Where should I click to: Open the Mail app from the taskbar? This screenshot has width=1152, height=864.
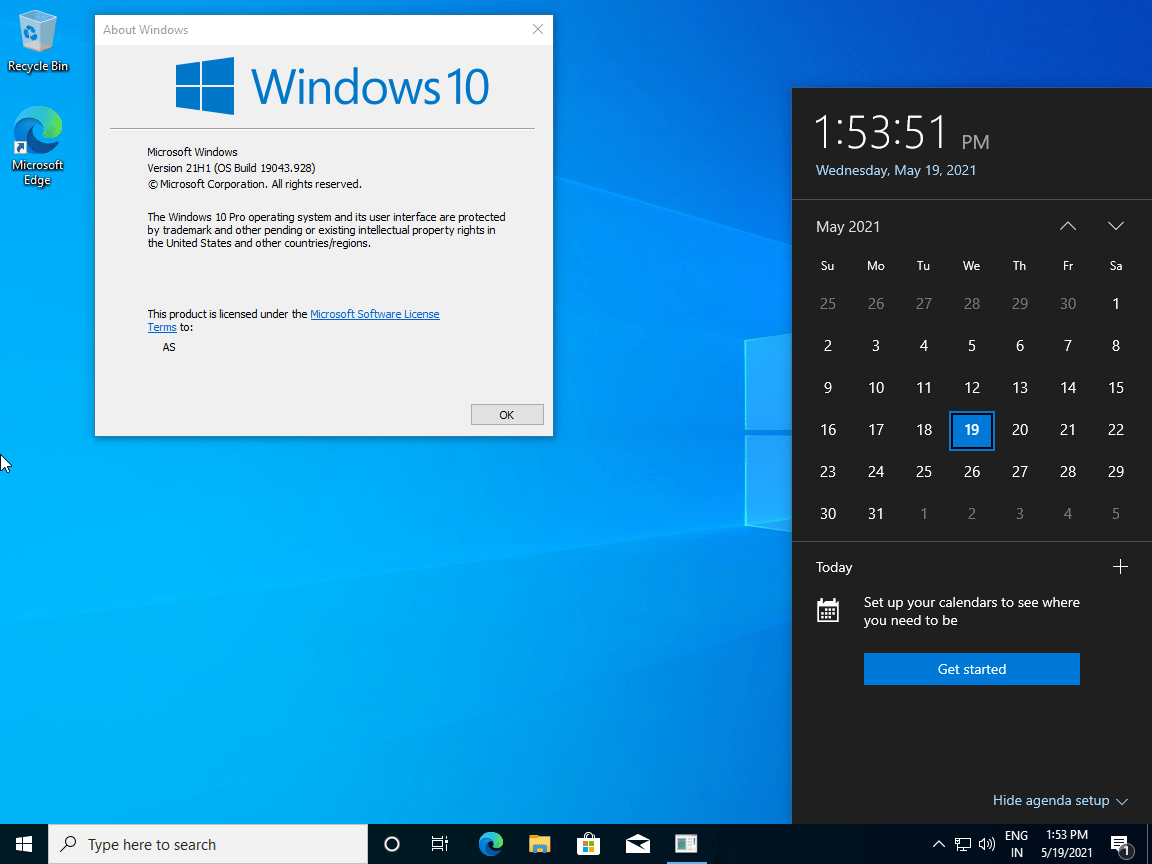tap(638, 844)
